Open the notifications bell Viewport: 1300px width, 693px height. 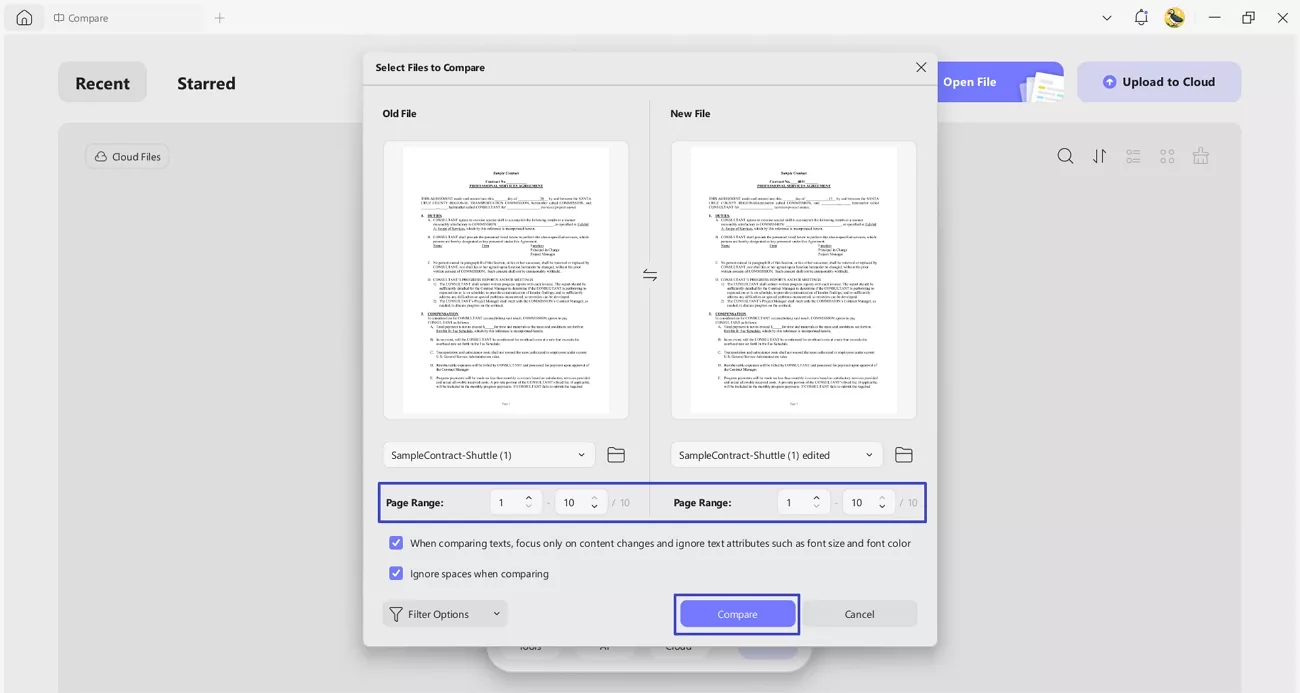pos(1141,18)
